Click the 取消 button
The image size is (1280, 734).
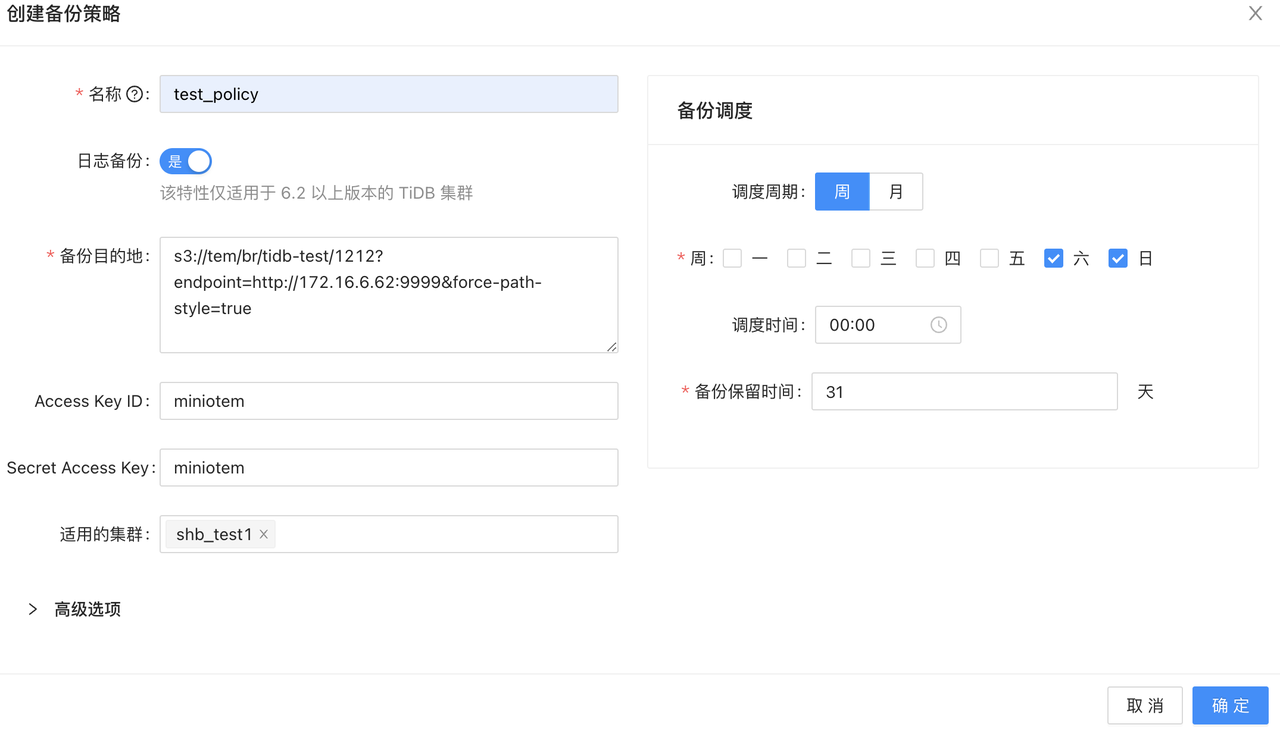pyautogui.click(x=1145, y=706)
